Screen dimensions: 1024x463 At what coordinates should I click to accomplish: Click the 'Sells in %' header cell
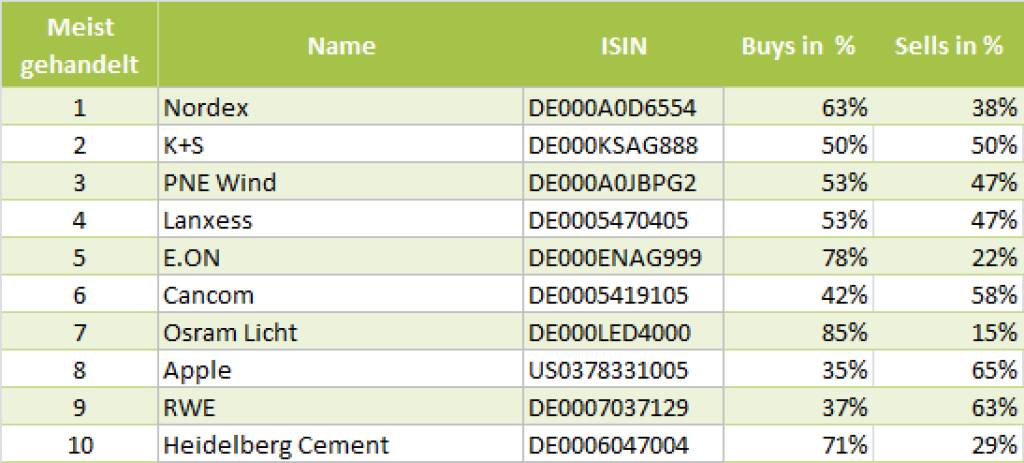[x=948, y=46]
